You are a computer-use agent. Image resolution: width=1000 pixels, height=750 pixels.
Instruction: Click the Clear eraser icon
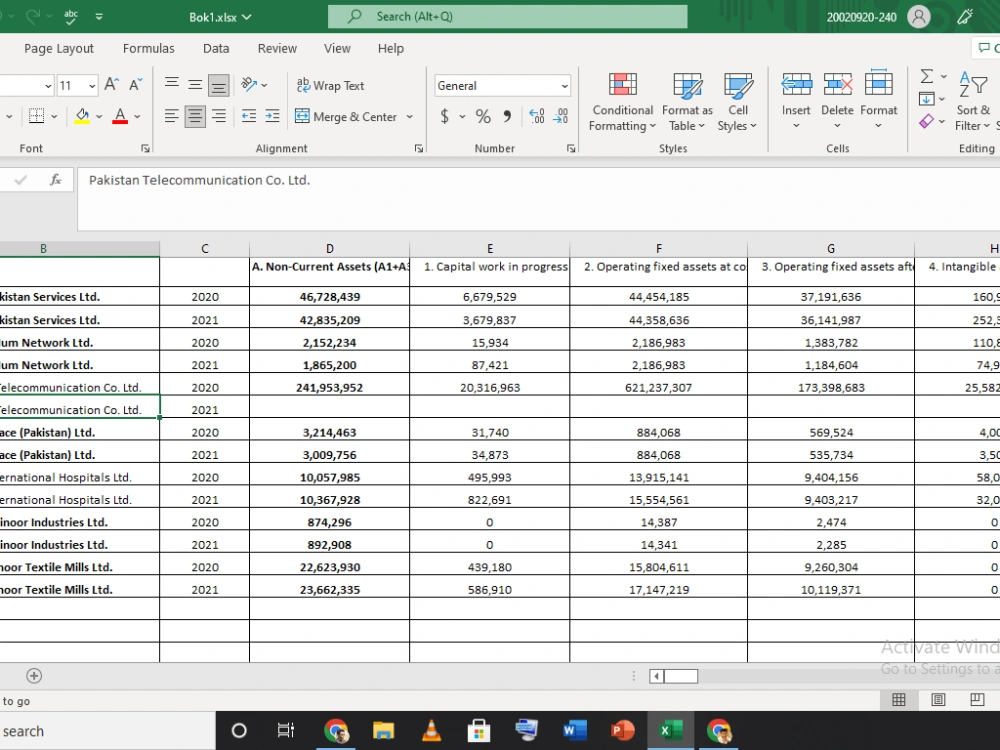927,121
